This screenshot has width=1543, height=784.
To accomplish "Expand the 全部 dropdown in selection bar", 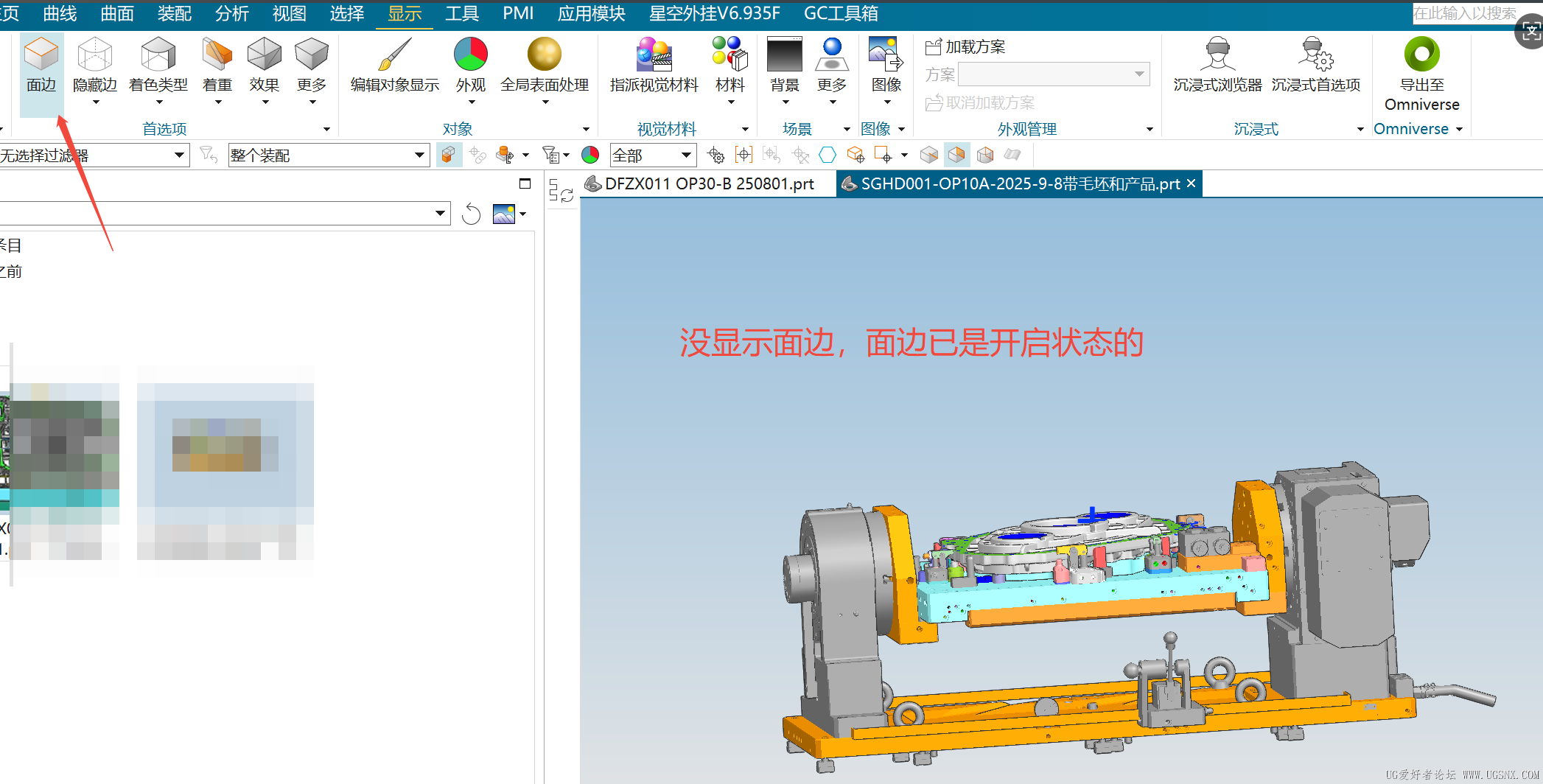I will click(x=686, y=155).
